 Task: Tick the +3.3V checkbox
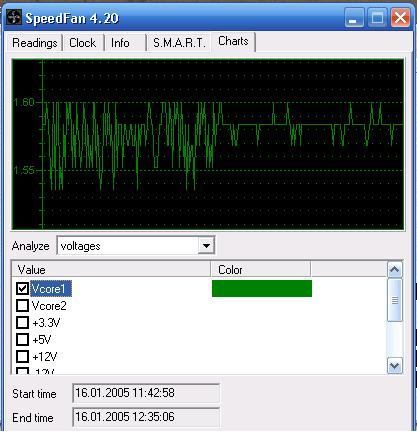[x=22, y=322]
